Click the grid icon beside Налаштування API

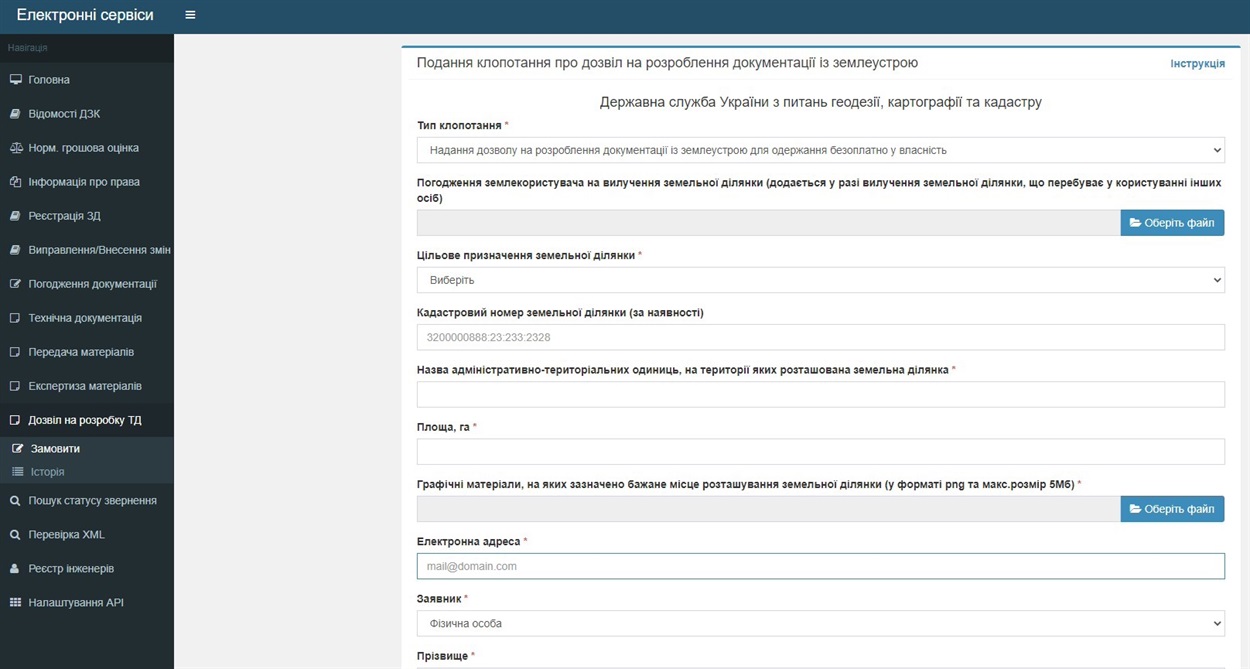pos(15,603)
